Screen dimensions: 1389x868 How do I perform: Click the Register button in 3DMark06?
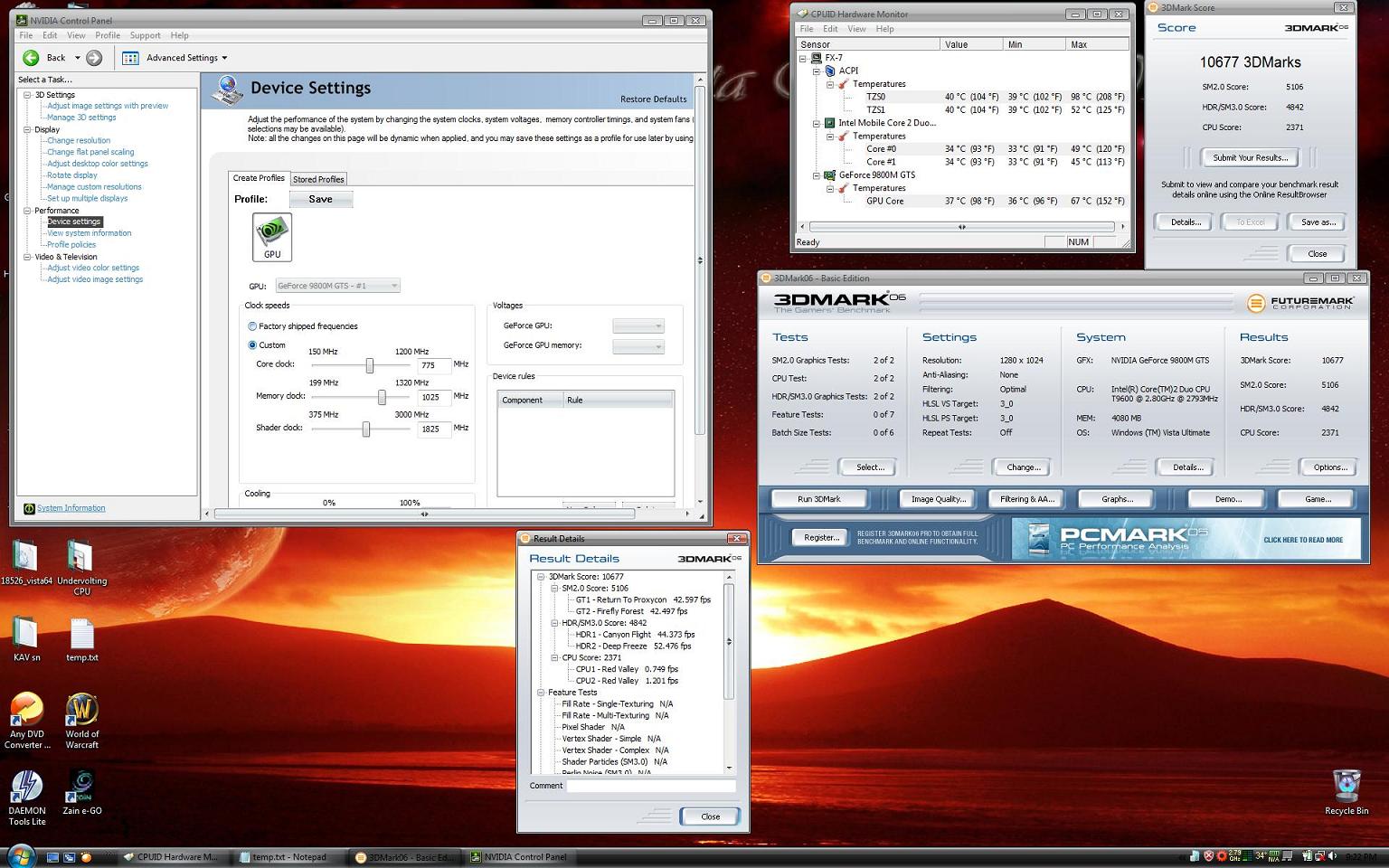[x=821, y=537]
